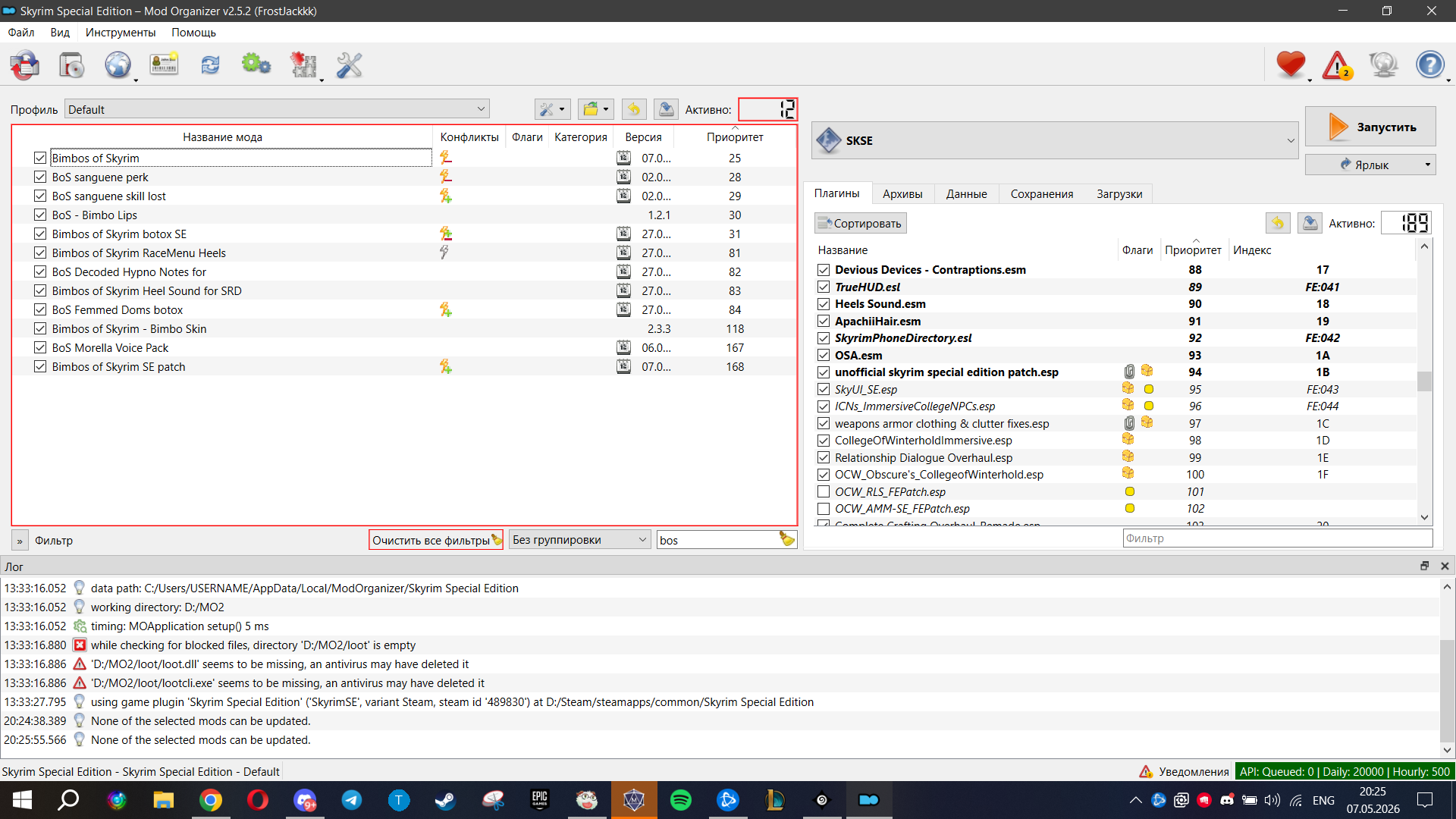The image size is (1456, 819).
Task: Disable TrueHUD.esl plugin
Action: [824, 287]
